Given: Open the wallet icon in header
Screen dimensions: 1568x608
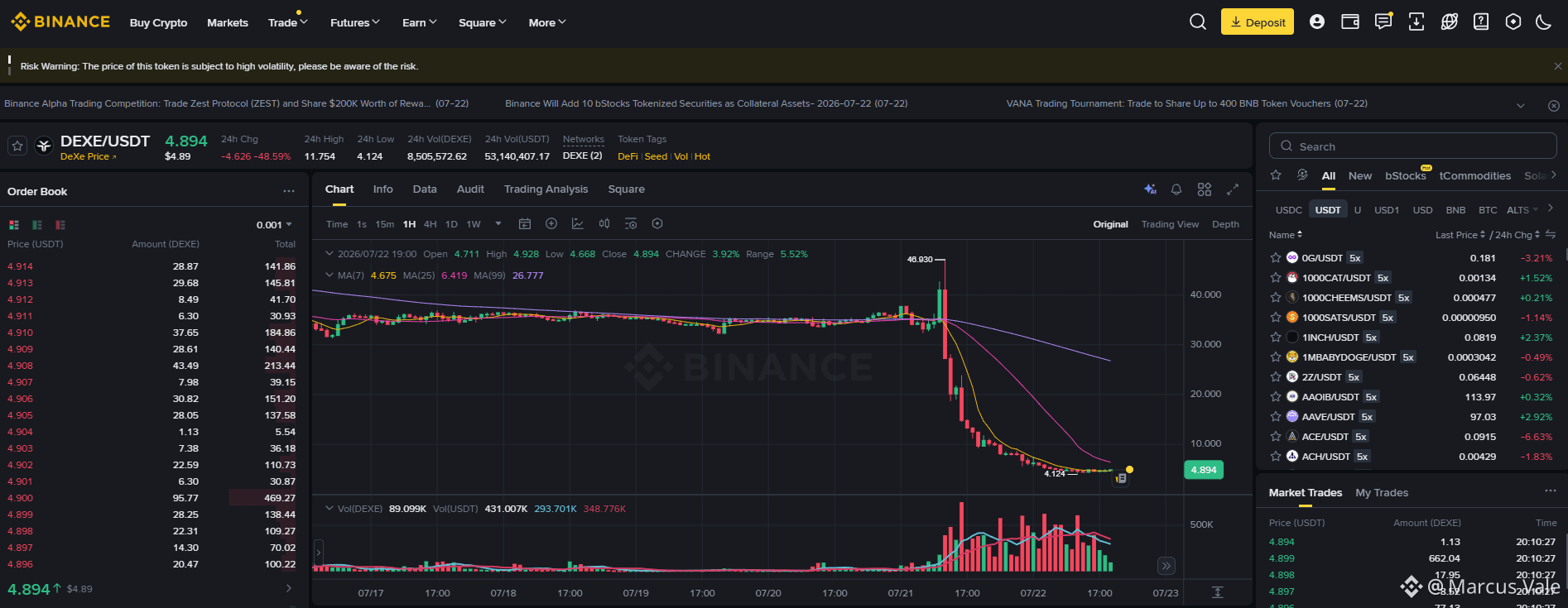Looking at the screenshot, I should (x=1350, y=22).
